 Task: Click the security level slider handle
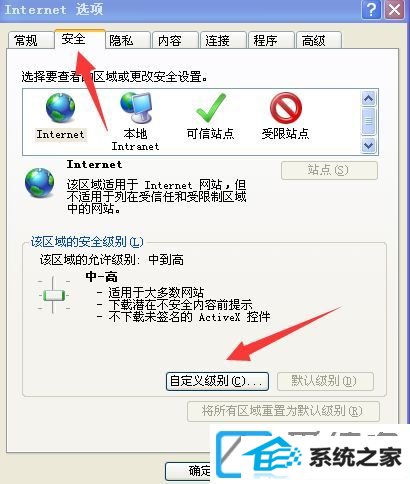[x=54, y=295]
